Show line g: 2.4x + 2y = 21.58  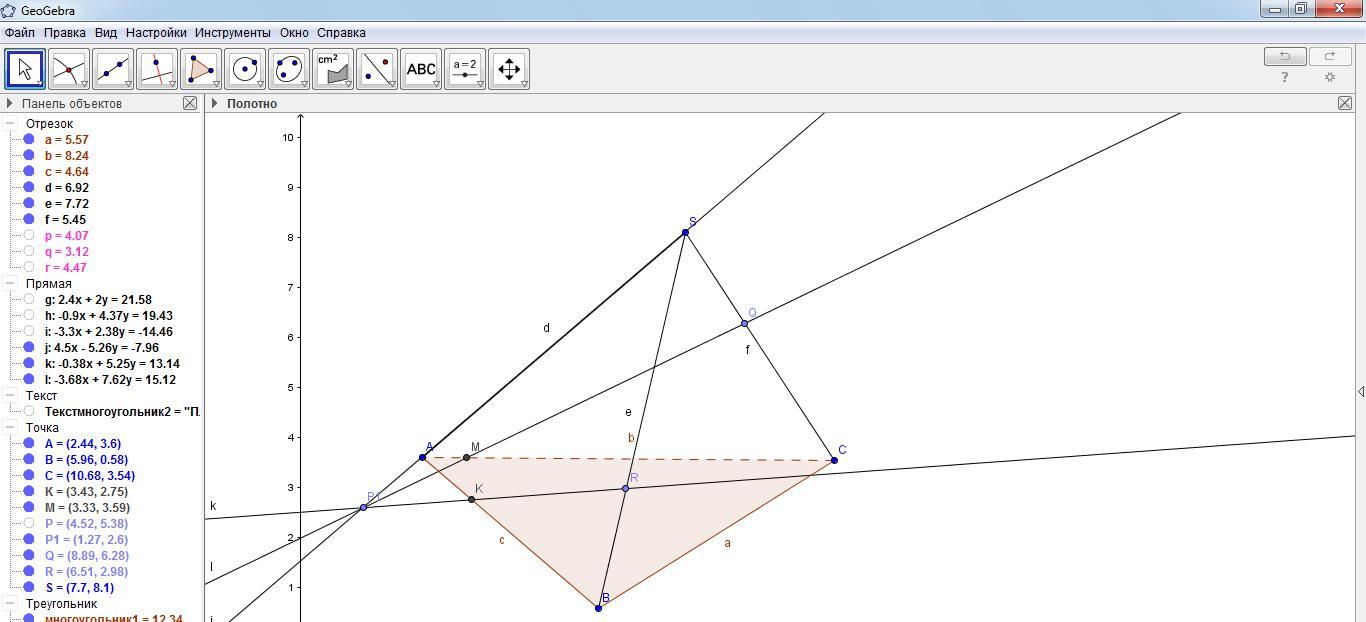(29, 300)
